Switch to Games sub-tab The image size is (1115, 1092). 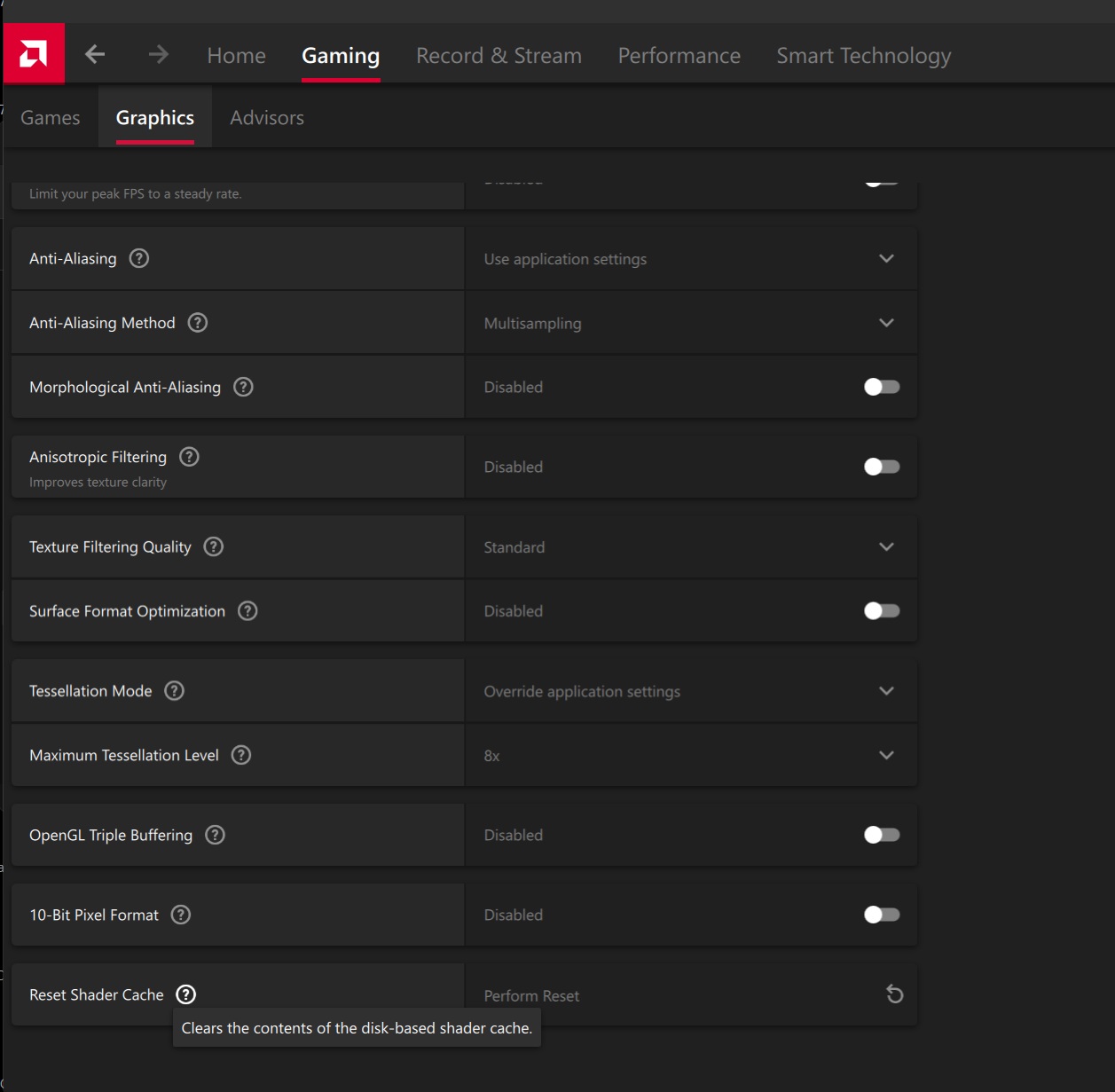click(51, 118)
